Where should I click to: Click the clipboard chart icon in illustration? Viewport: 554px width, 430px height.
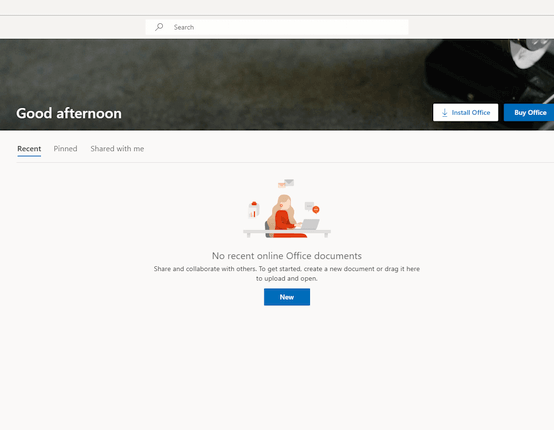point(254,210)
